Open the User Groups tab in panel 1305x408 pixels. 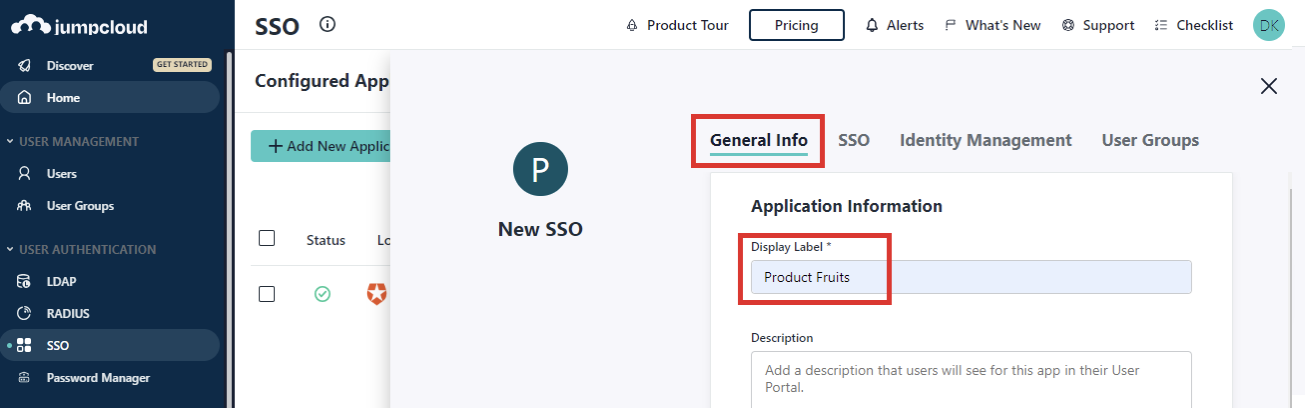pyautogui.click(x=1150, y=141)
